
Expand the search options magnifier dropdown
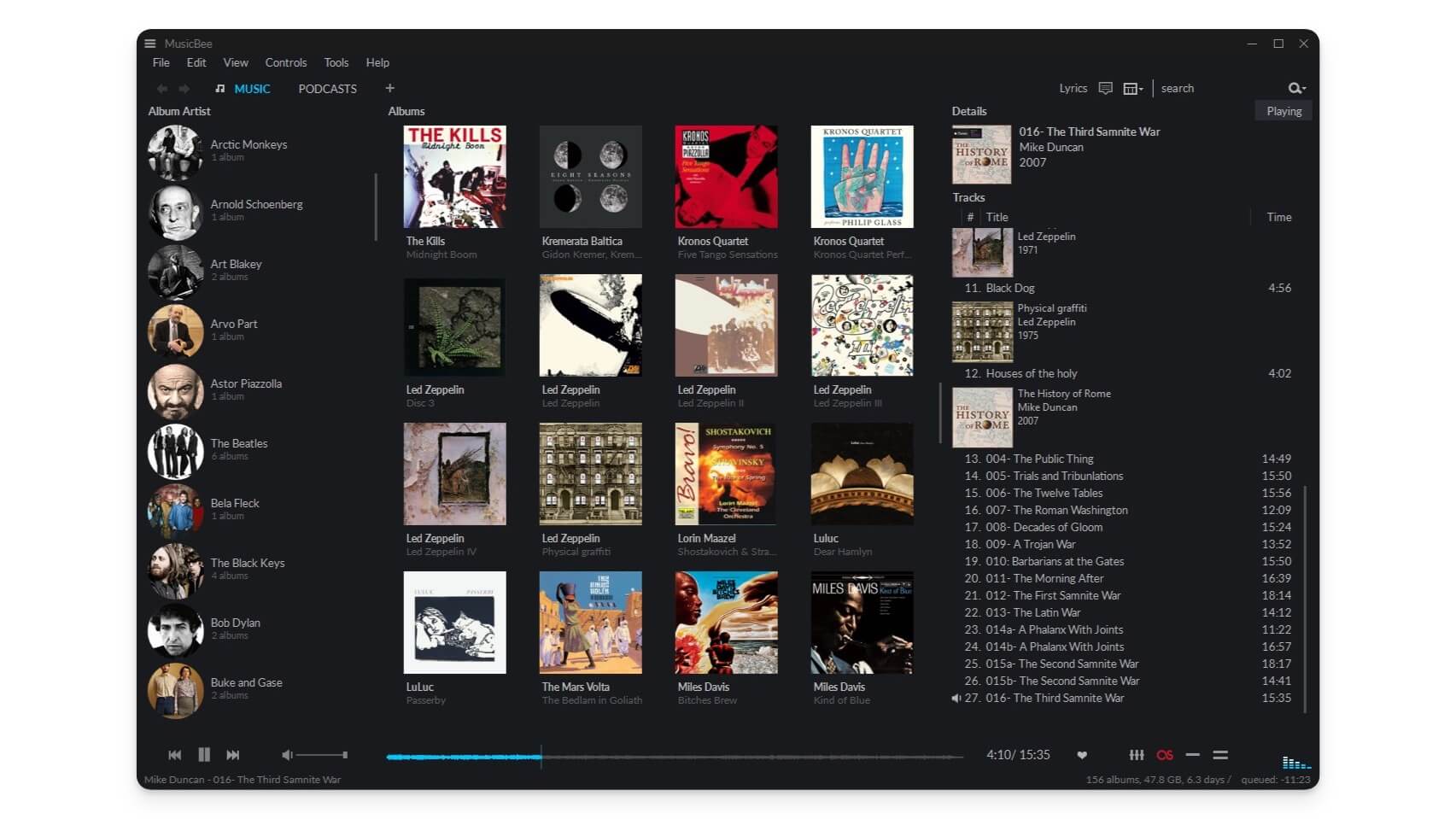[x=1296, y=88]
